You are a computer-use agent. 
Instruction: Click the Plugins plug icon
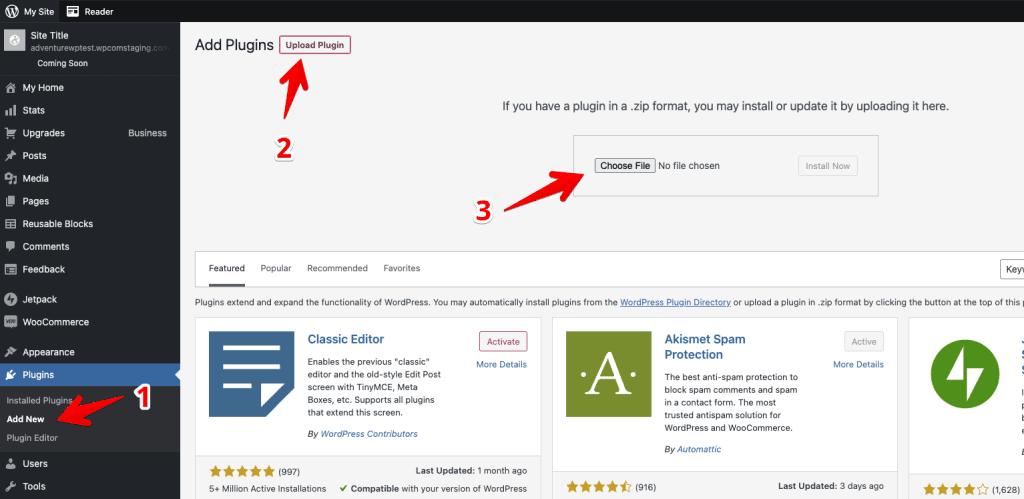[10, 375]
